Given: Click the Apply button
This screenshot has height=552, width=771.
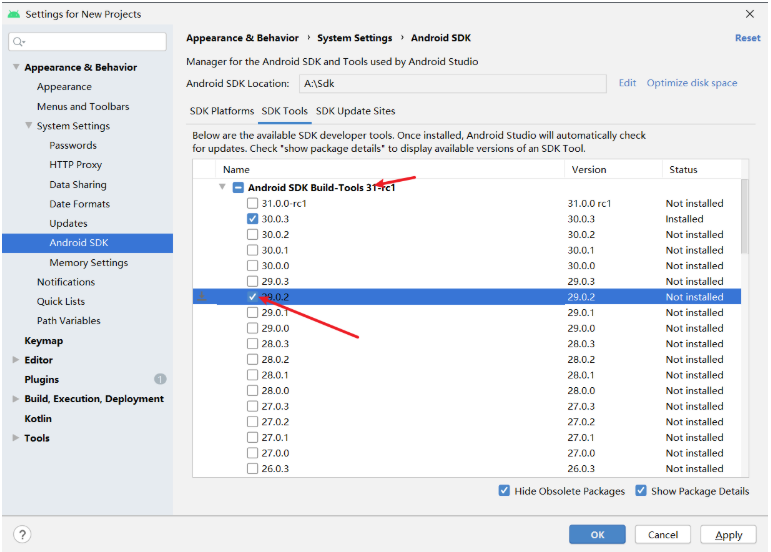Looking at the screenshot, I should coord(728,534).
